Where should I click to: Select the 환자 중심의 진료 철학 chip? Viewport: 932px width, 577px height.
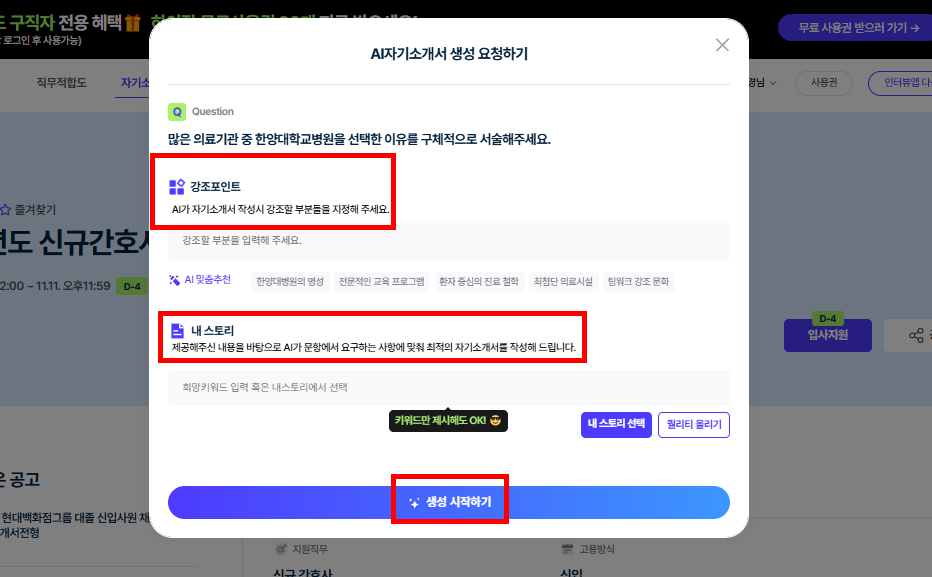(x=479, y=282)
